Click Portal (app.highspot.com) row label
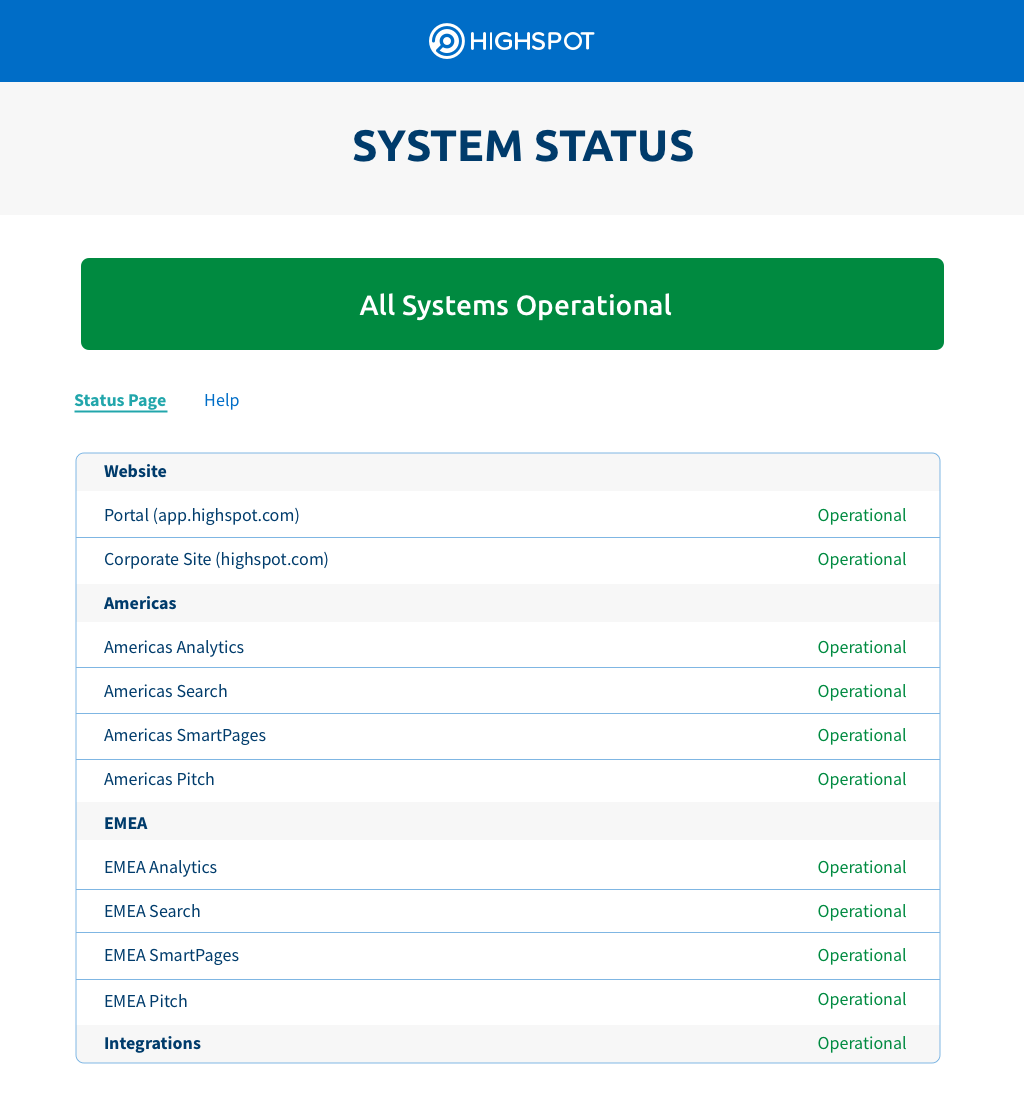 click(202, 515)
